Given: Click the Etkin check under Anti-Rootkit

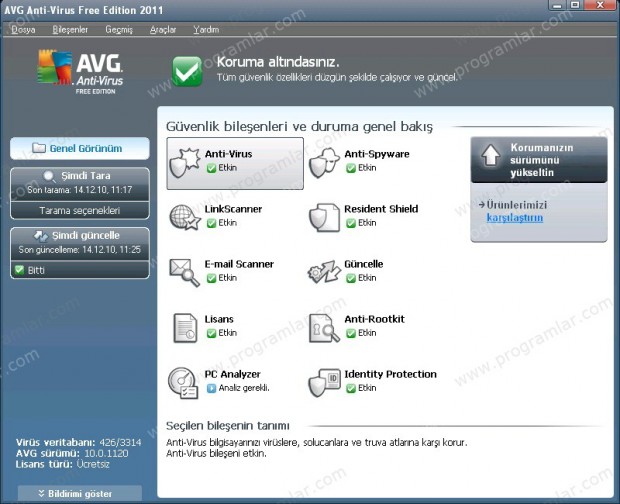Looking at the screenshot, I should pyautogui.click(x=351, y=333).
